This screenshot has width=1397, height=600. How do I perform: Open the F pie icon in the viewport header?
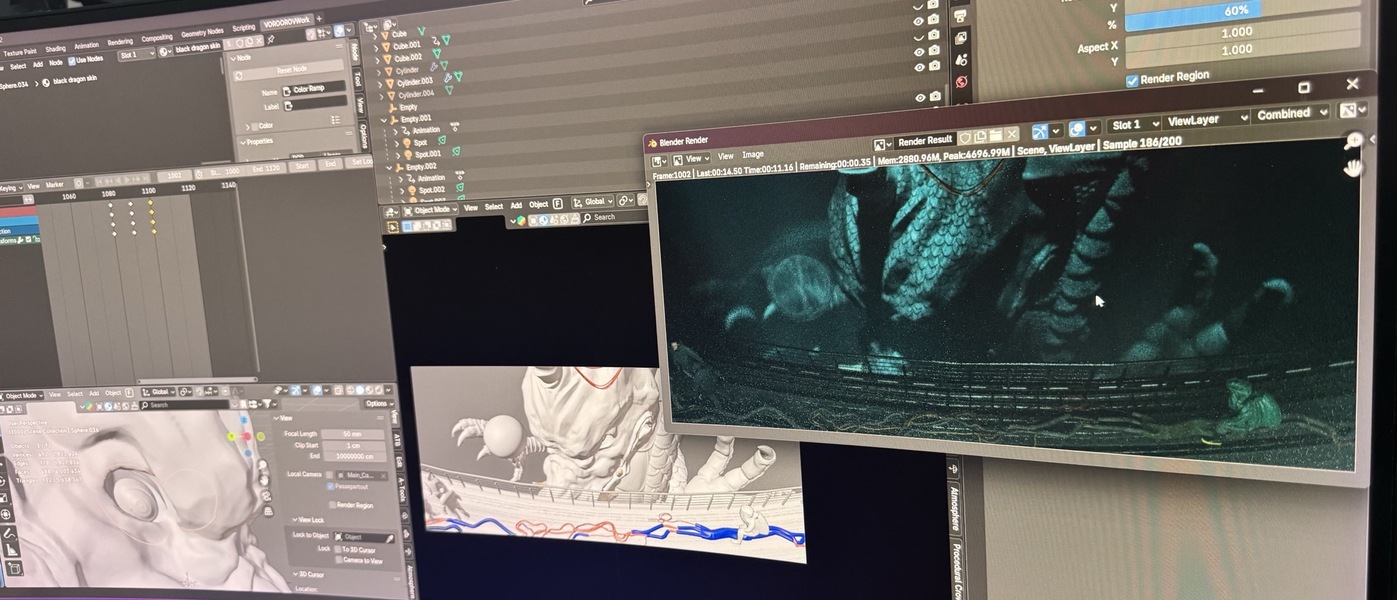(558, 203)
